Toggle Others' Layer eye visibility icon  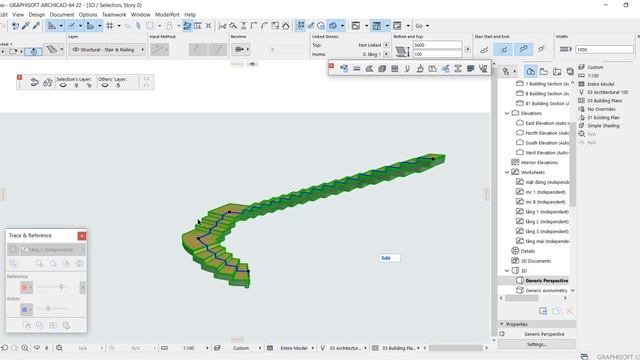105,85
